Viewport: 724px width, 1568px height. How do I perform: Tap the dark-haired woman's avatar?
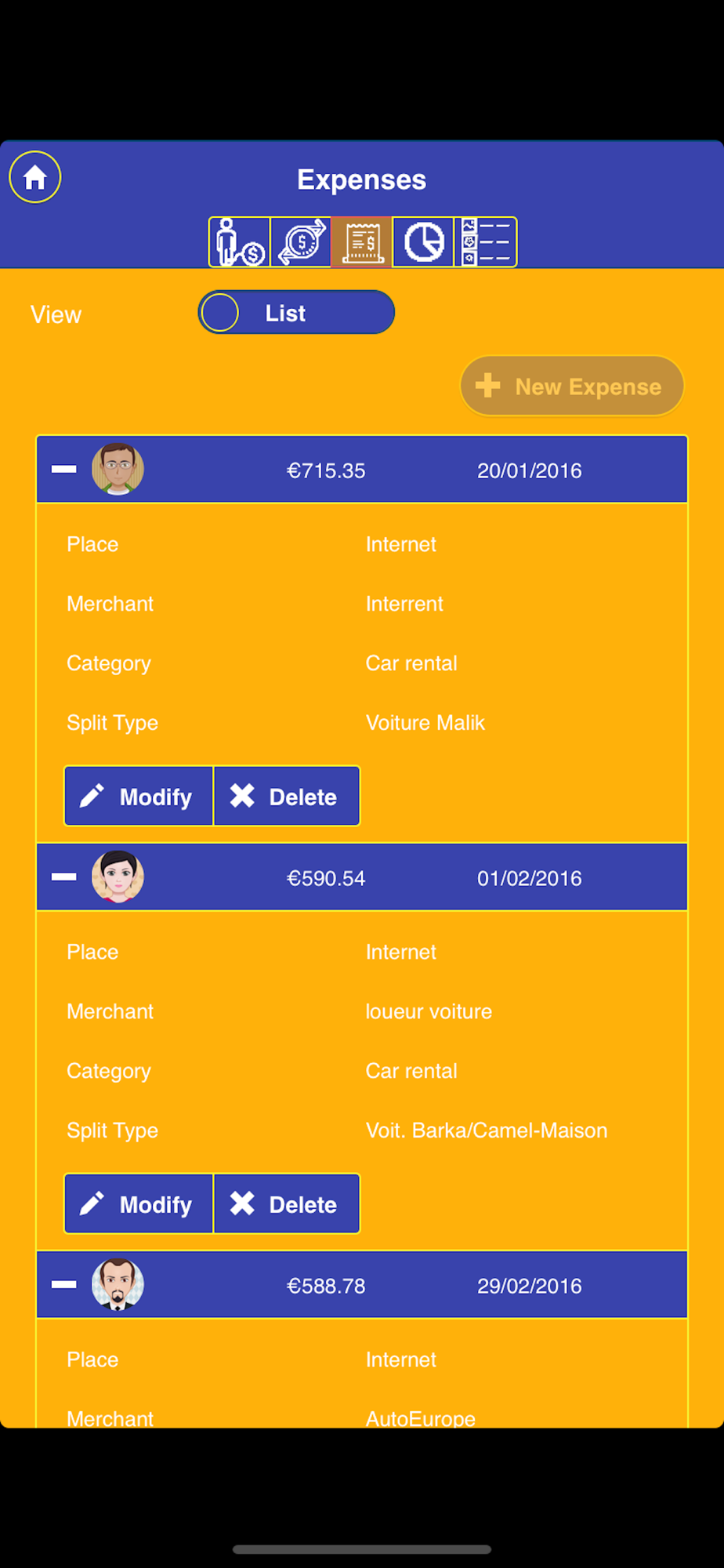click(118, 877)
